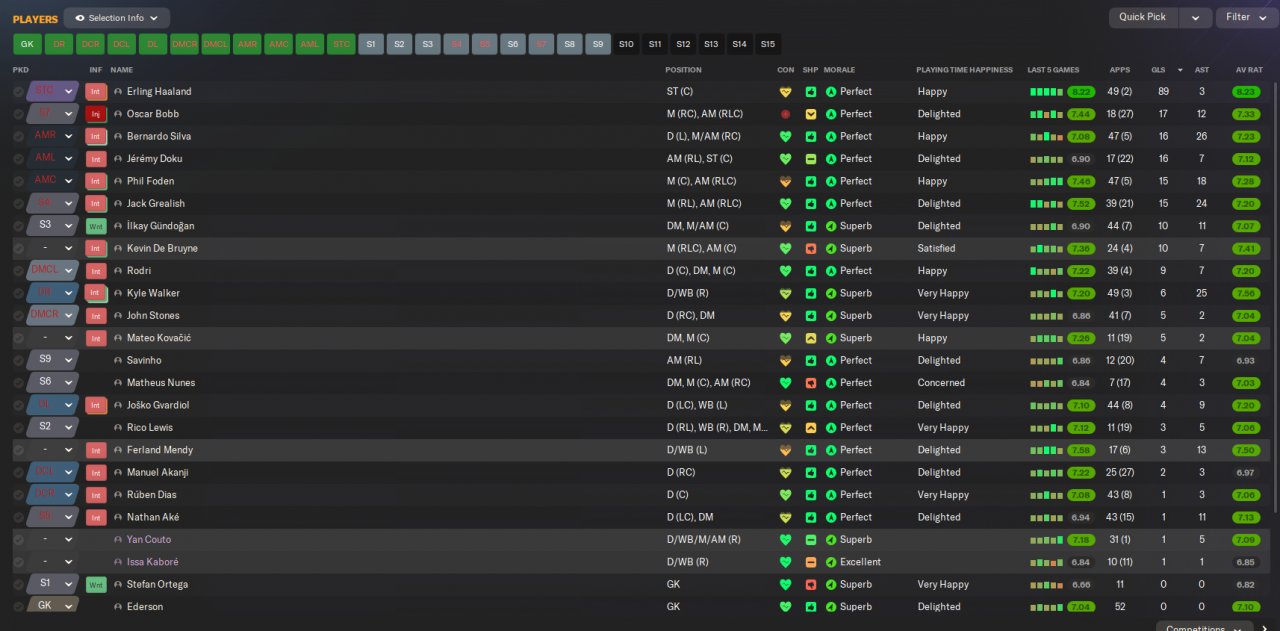Sort by the MORALE column header

pos(839,70)
